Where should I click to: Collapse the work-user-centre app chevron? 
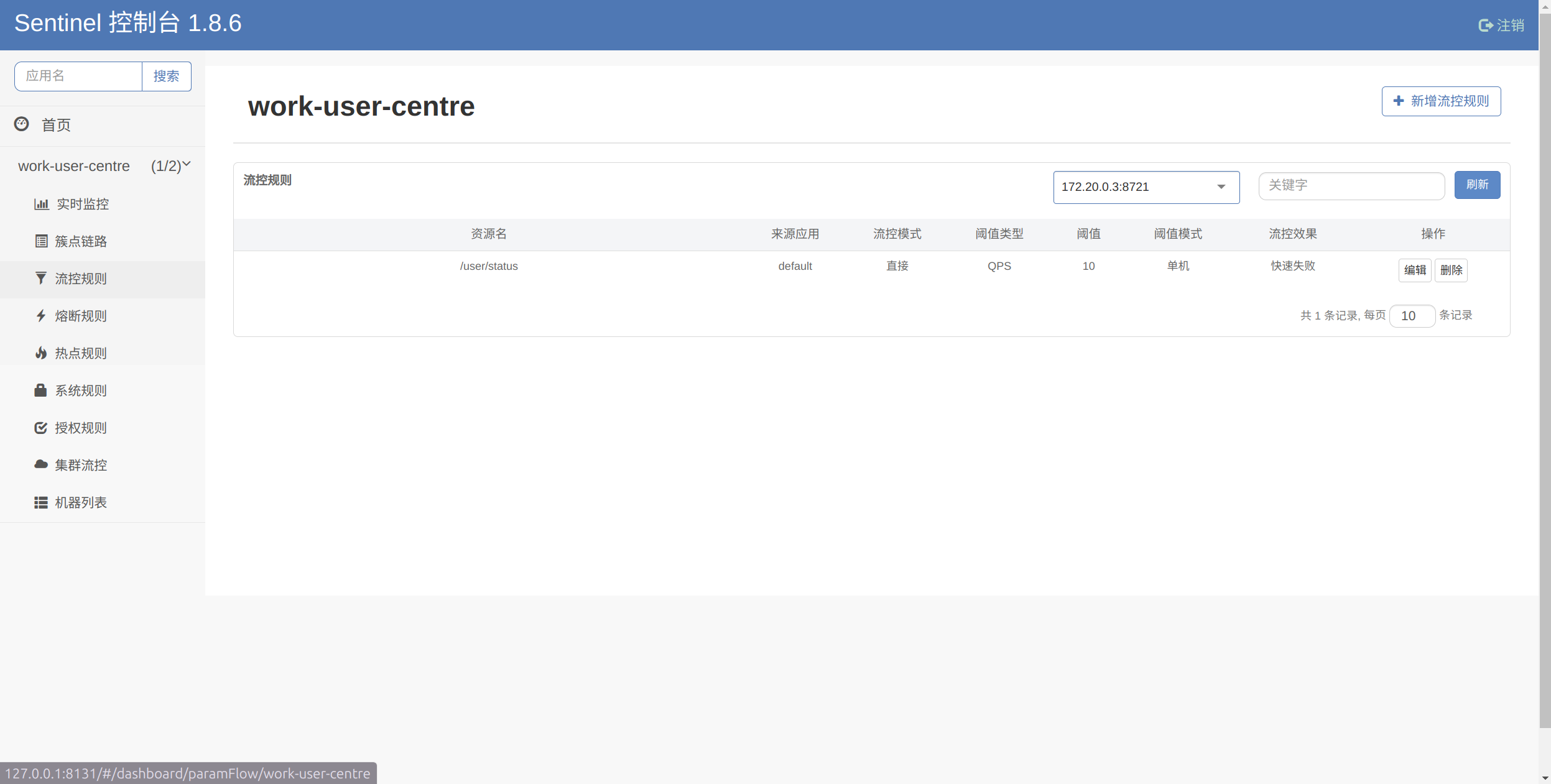(186, 164)
